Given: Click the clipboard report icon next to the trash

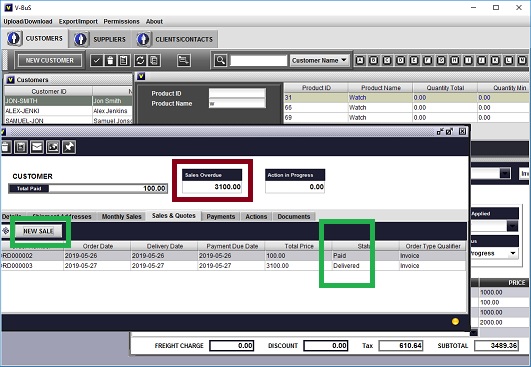Looking at the screenshot, I should click(x=124, y=61).
